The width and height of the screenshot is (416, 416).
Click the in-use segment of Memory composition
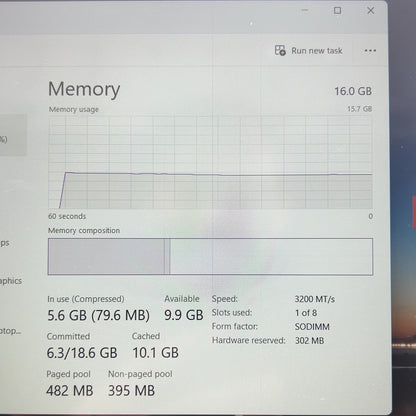tap(106, 256)
